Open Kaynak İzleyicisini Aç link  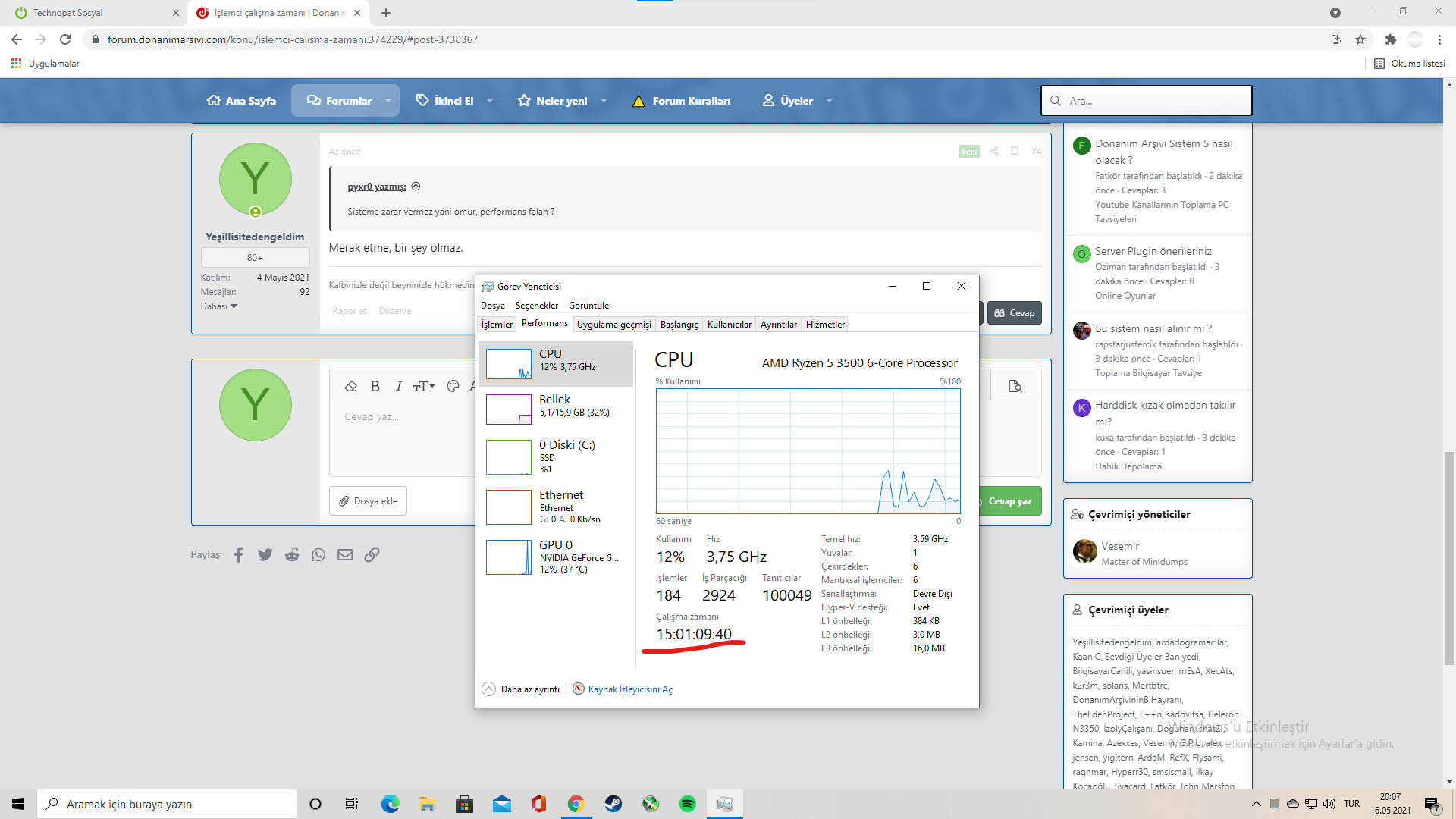pos(629,689)
